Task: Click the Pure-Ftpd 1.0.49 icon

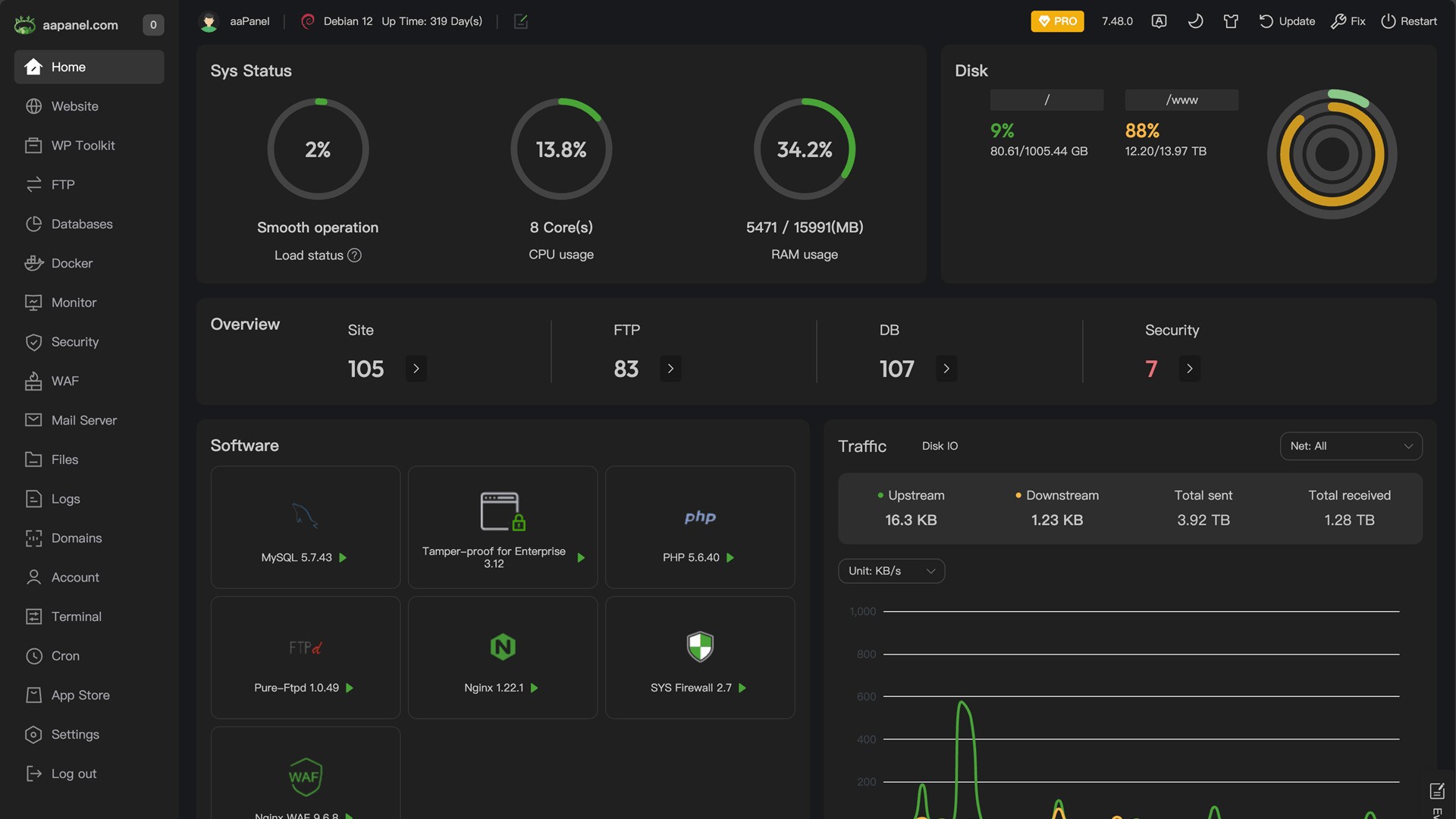Action: (306, 648)
